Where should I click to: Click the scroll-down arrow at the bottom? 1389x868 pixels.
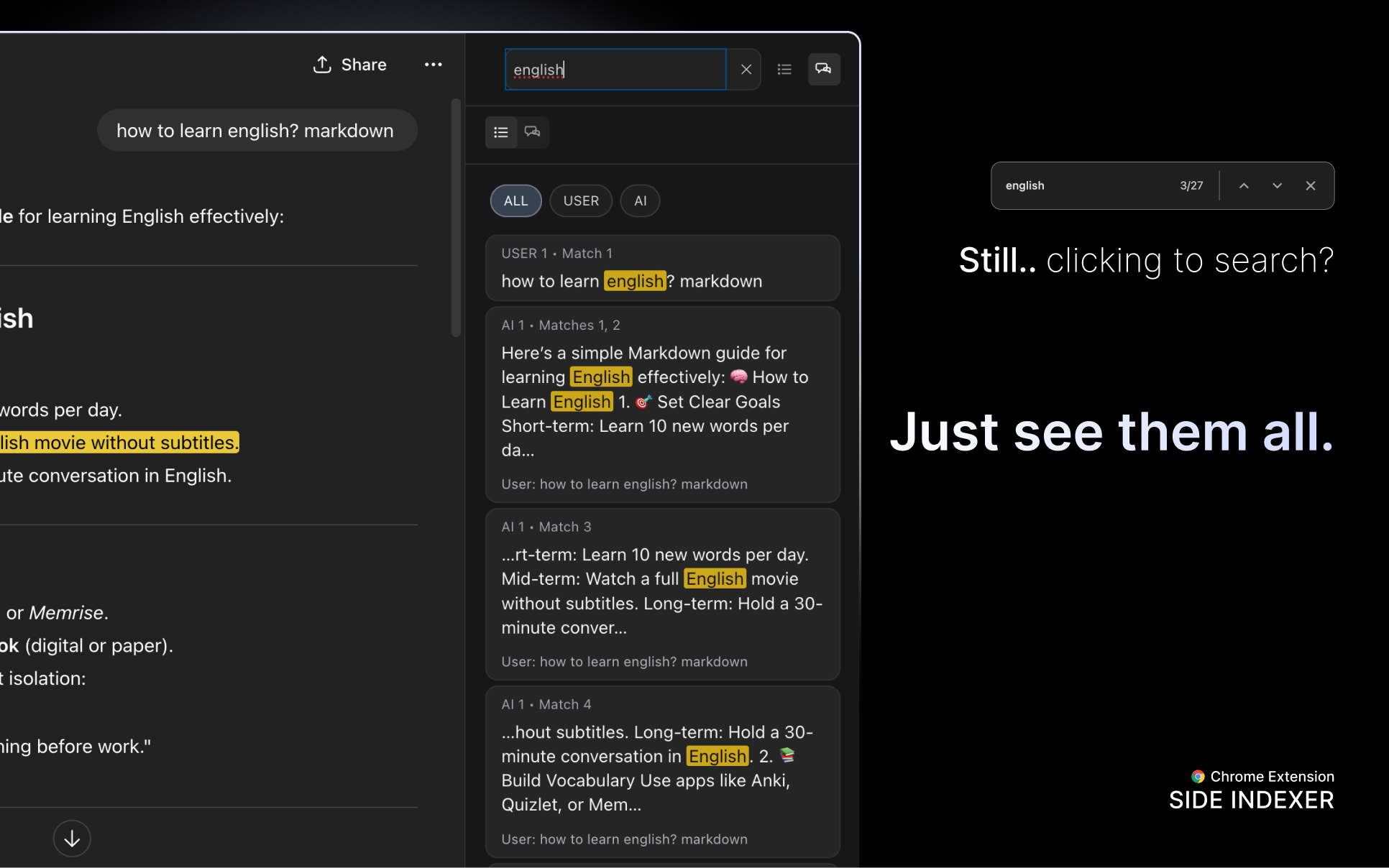coord(71,838)
